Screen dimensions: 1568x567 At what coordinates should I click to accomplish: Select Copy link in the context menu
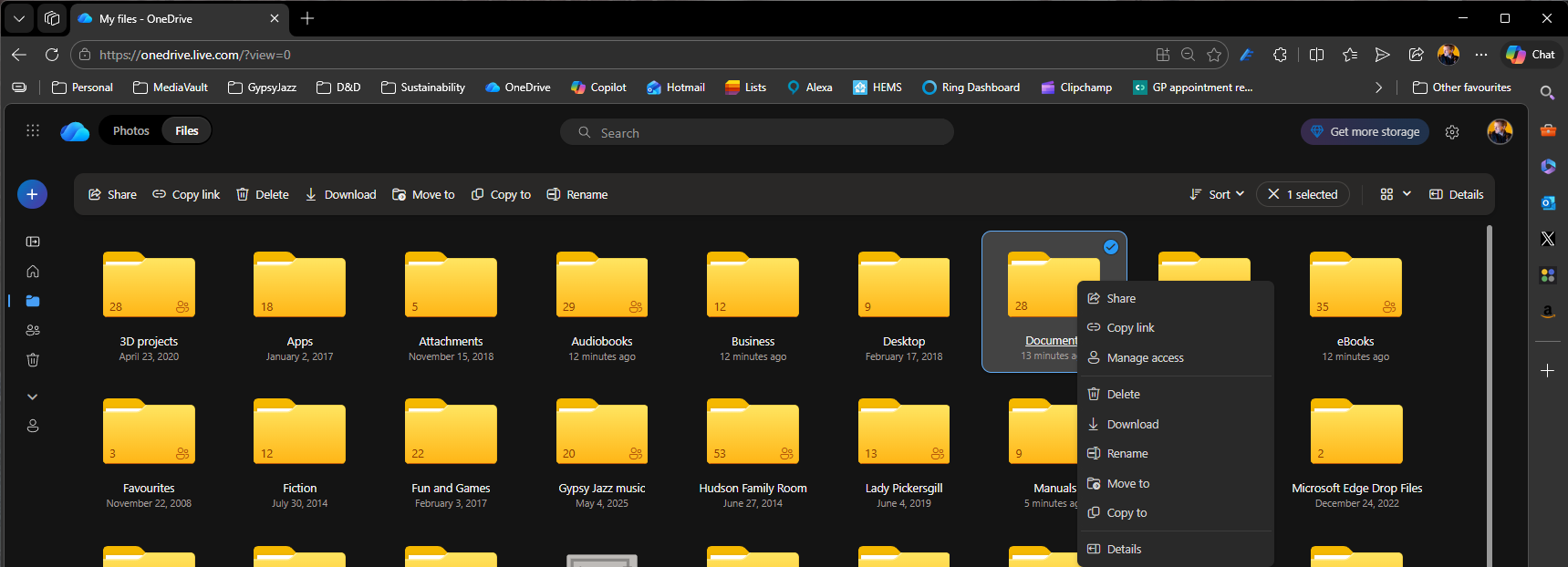coord(1175,327)
